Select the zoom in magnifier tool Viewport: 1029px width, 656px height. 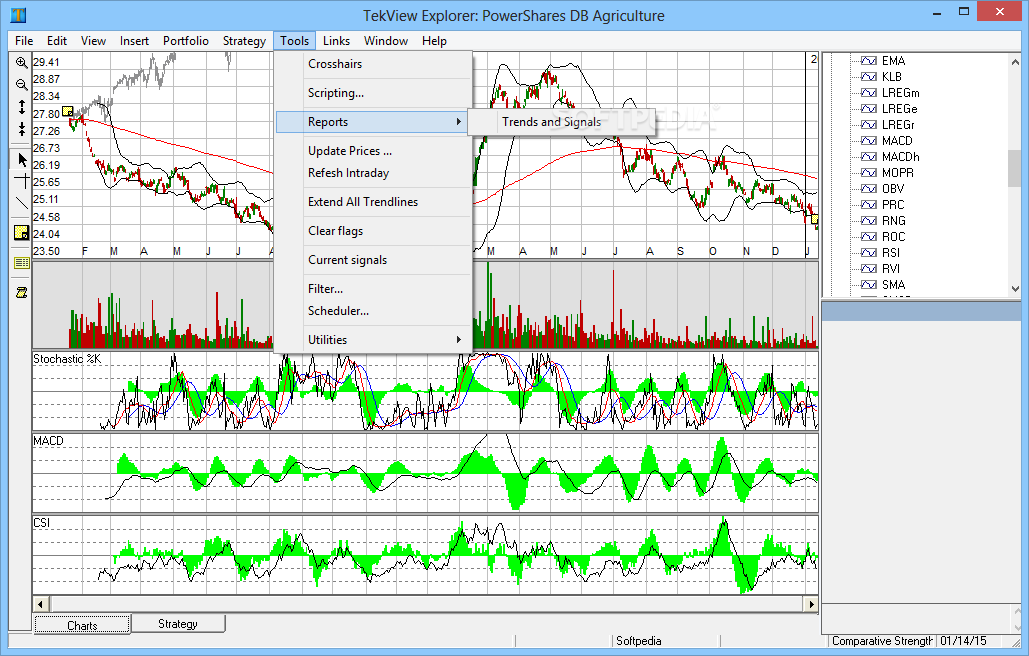[x=21, y=62]
